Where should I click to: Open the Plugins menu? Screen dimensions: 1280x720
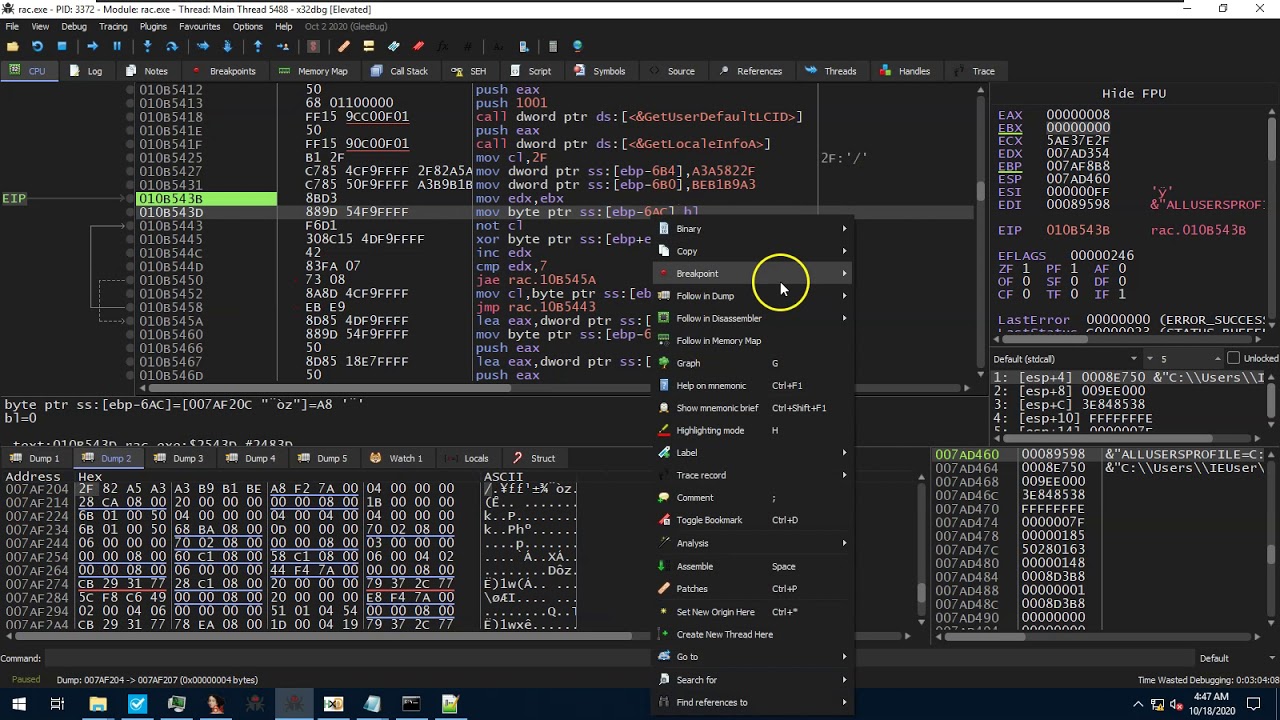point(153,26)
